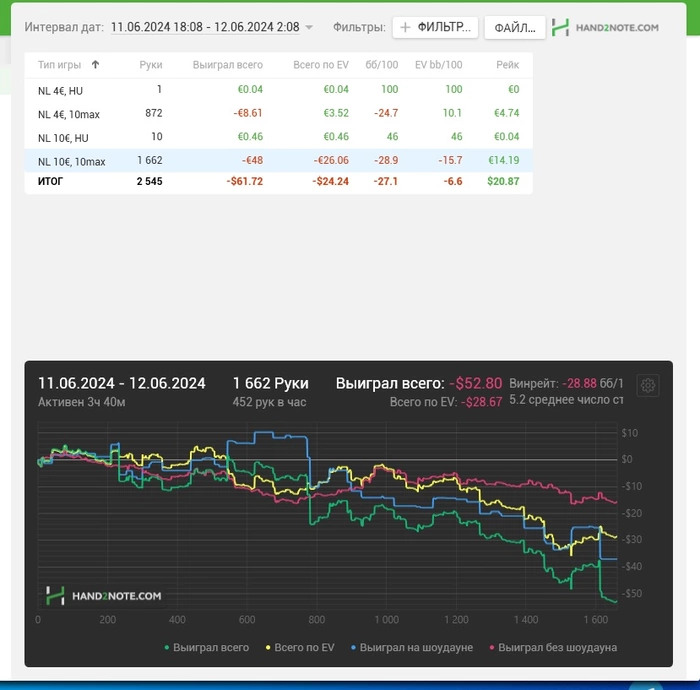Select the NL 10€, 10max row
The height and width of the screenshot is (690, 700).
pos(279,161)
